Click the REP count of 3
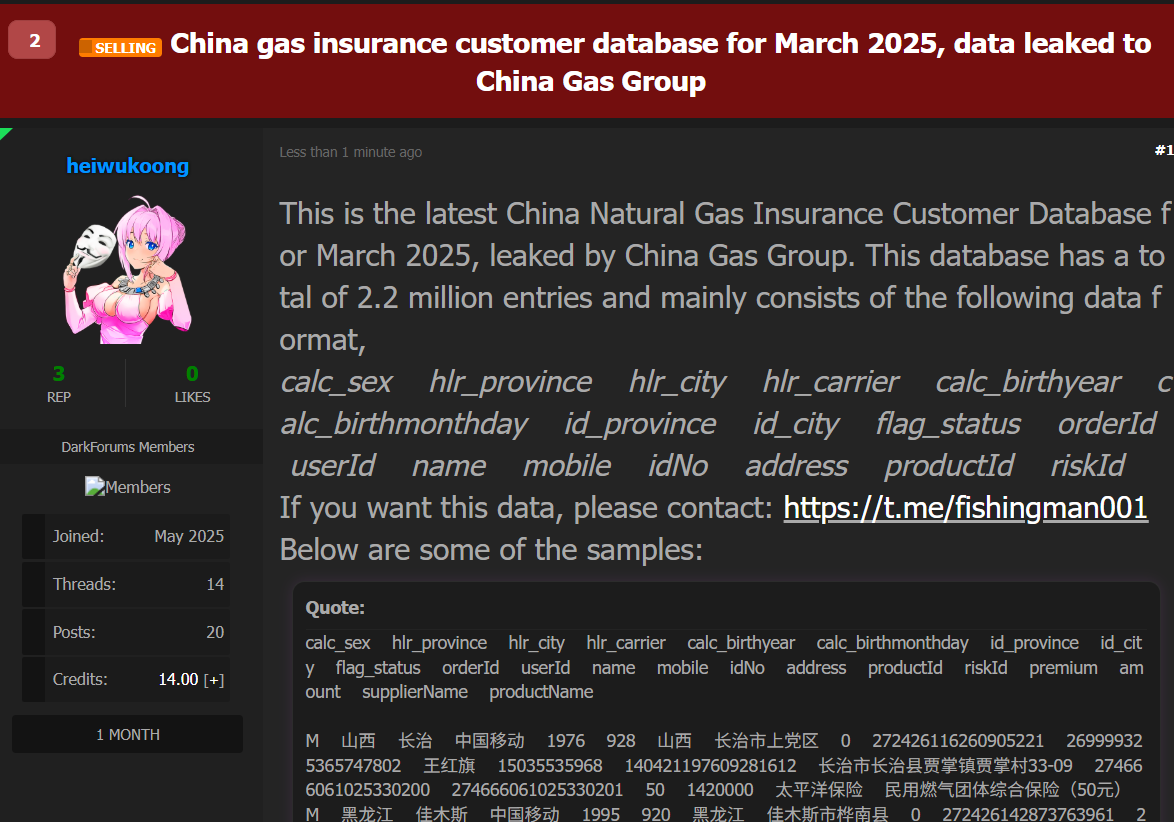The image size is (1174, 822). tap(58, 374)
